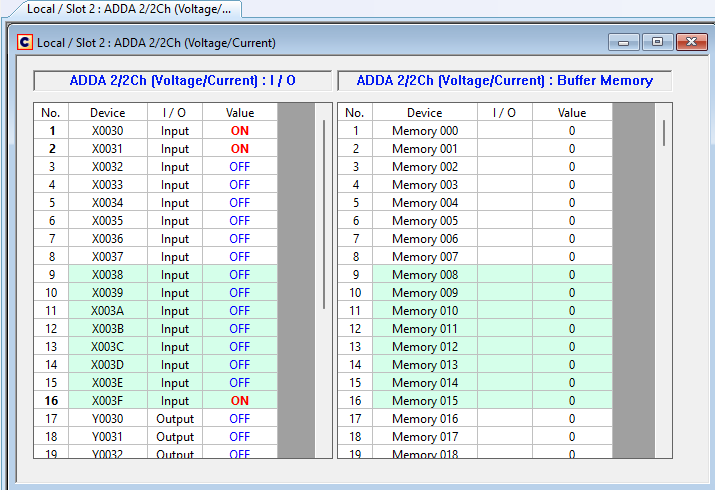Select the Memory 015 value cell

pyautogui.click(x=572, y=401)
